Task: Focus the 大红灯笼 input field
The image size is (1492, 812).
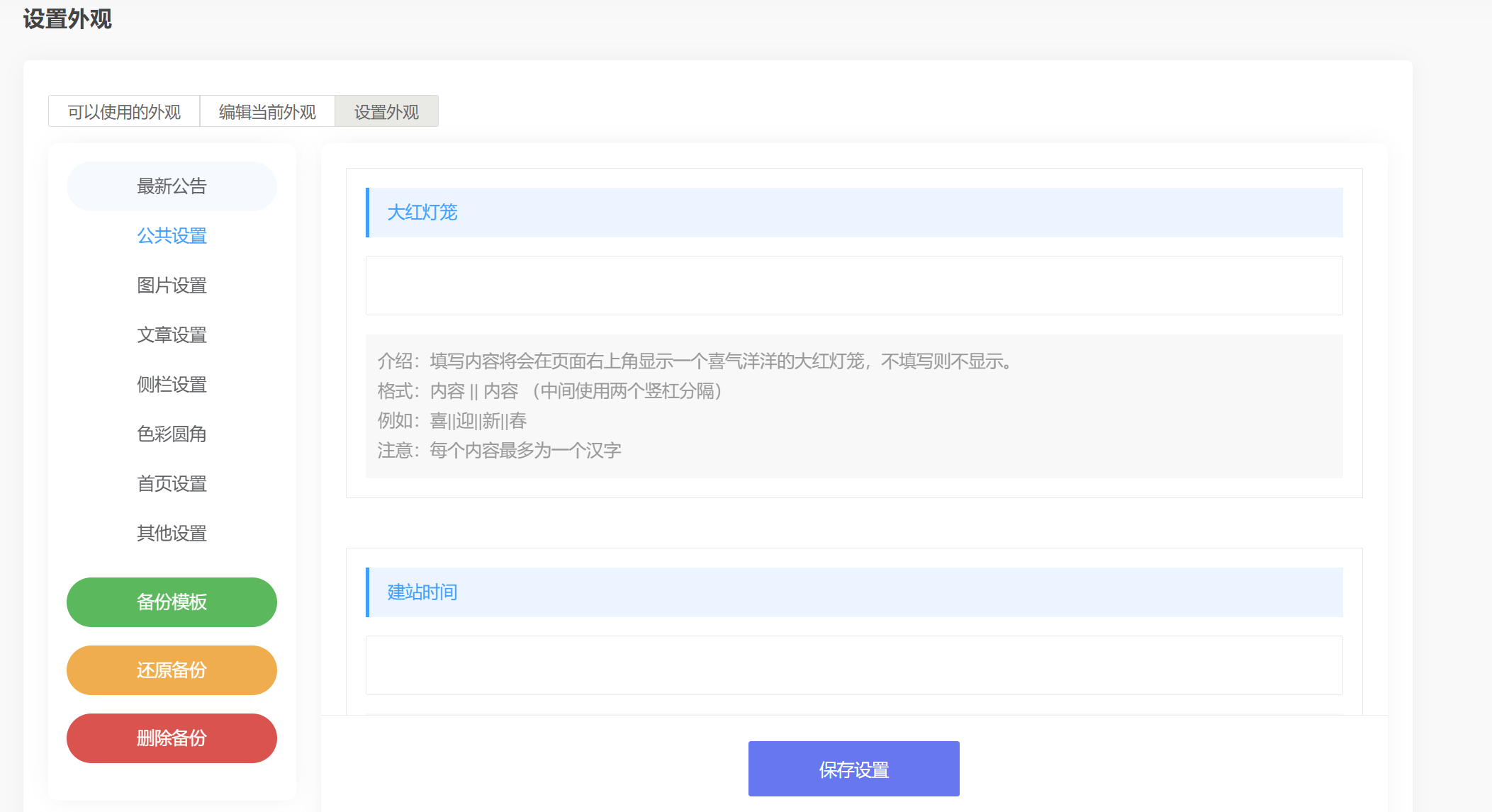Action: coord(854,286)
